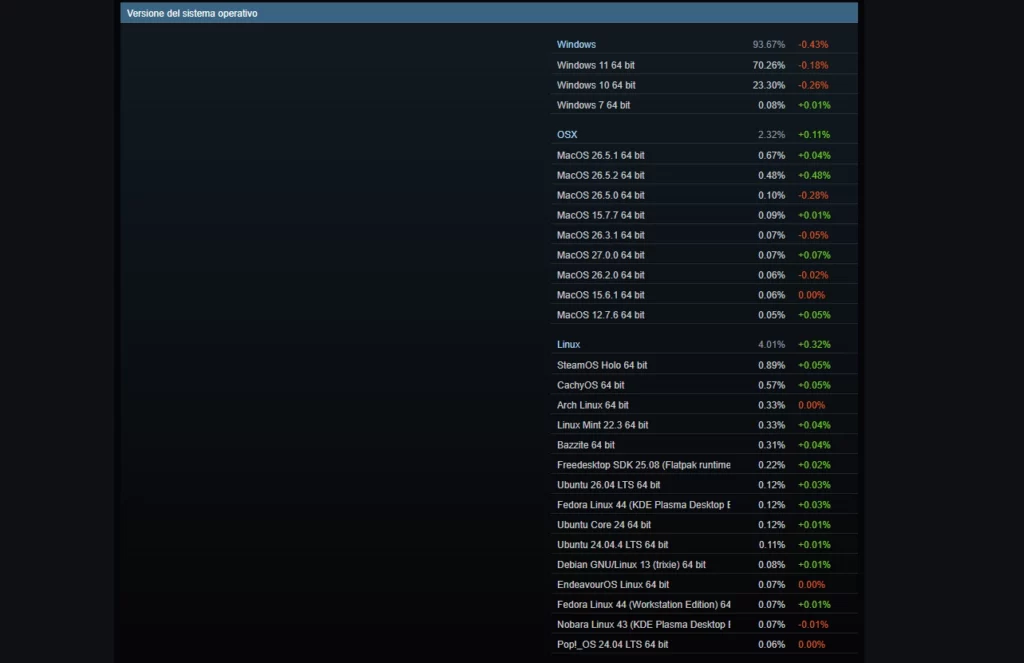Click the CachyOS share value 0.57%
Image resolution: width=1024 pixels, height=663 pixels.
[x=771, y=385]
